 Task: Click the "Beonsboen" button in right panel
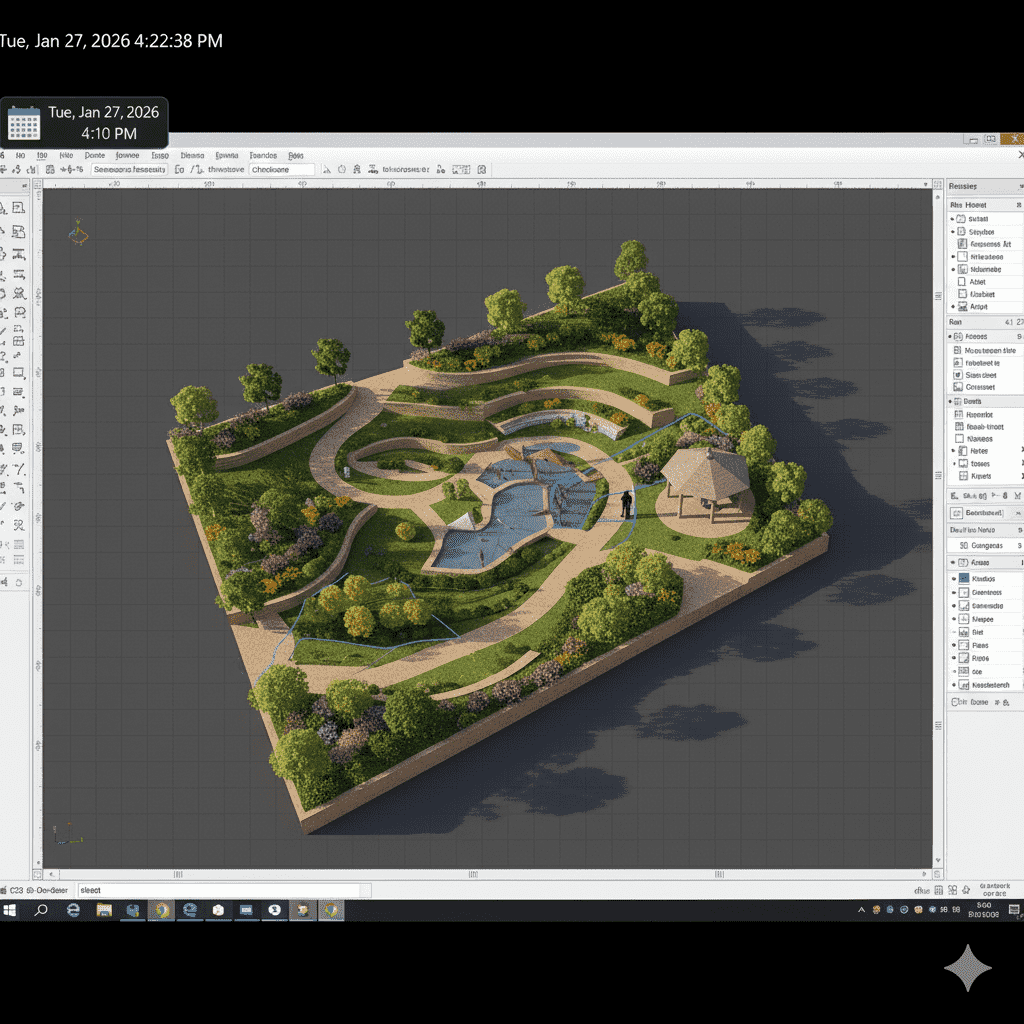984,512
